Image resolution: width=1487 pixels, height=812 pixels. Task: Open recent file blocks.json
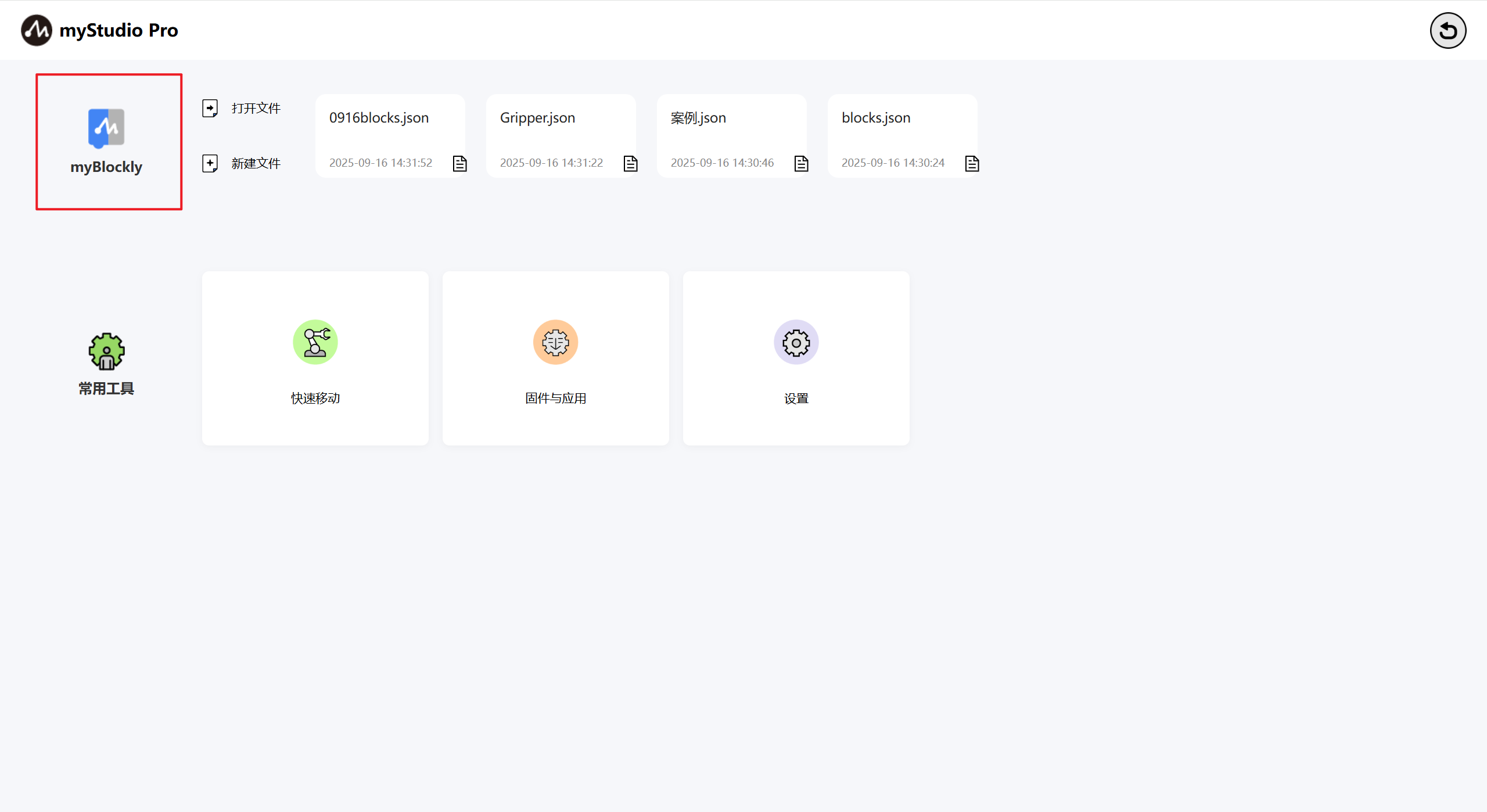point(876,118)
